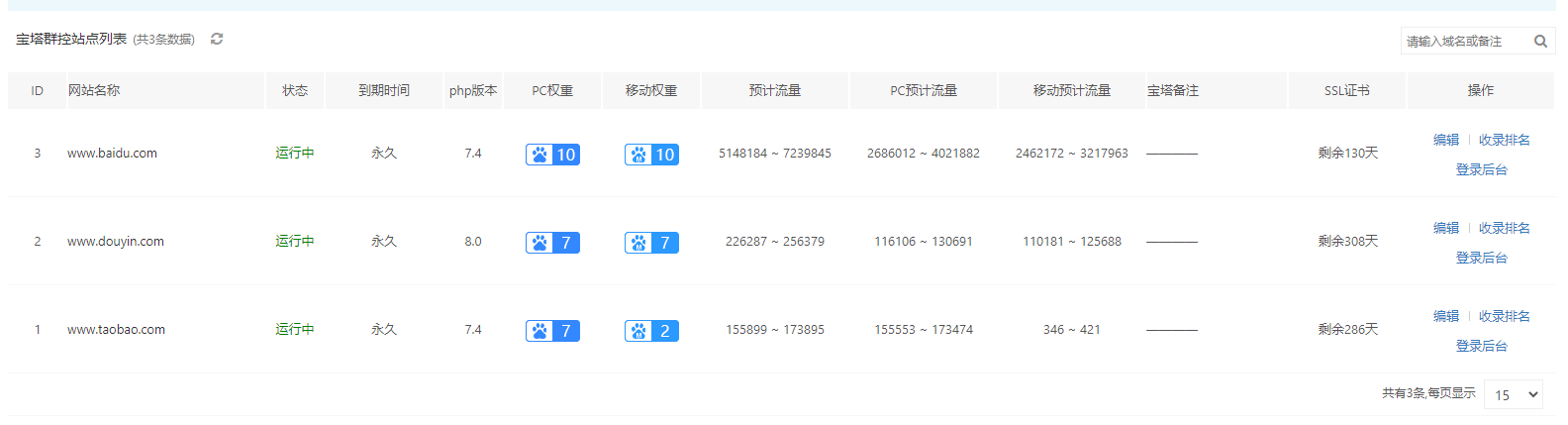
Task: Click the 到期时间 column header
Action: (x=384, y=90)
